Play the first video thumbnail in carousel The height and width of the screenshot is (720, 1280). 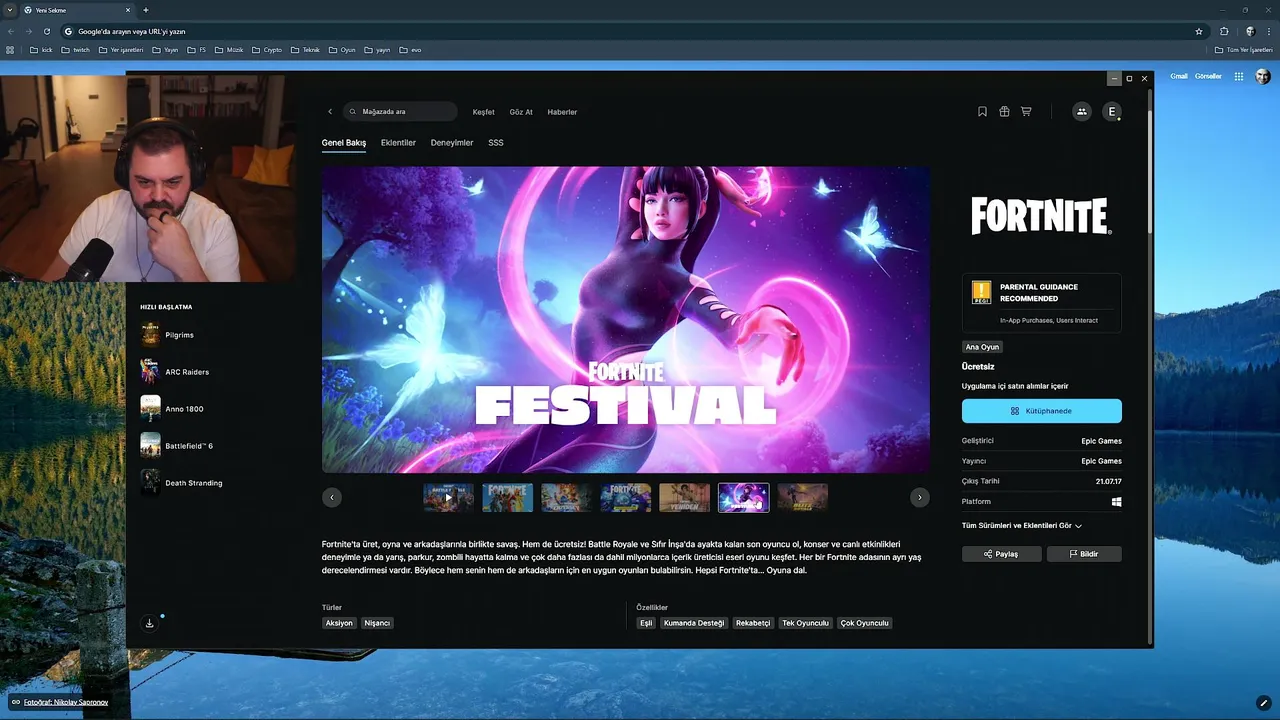click(x=448, y=497)
